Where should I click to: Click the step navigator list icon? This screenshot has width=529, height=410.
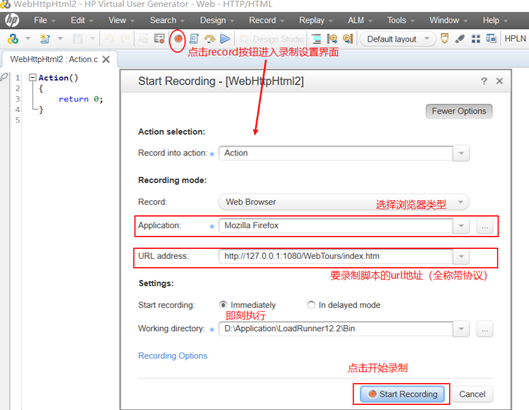tap(316, 39)
